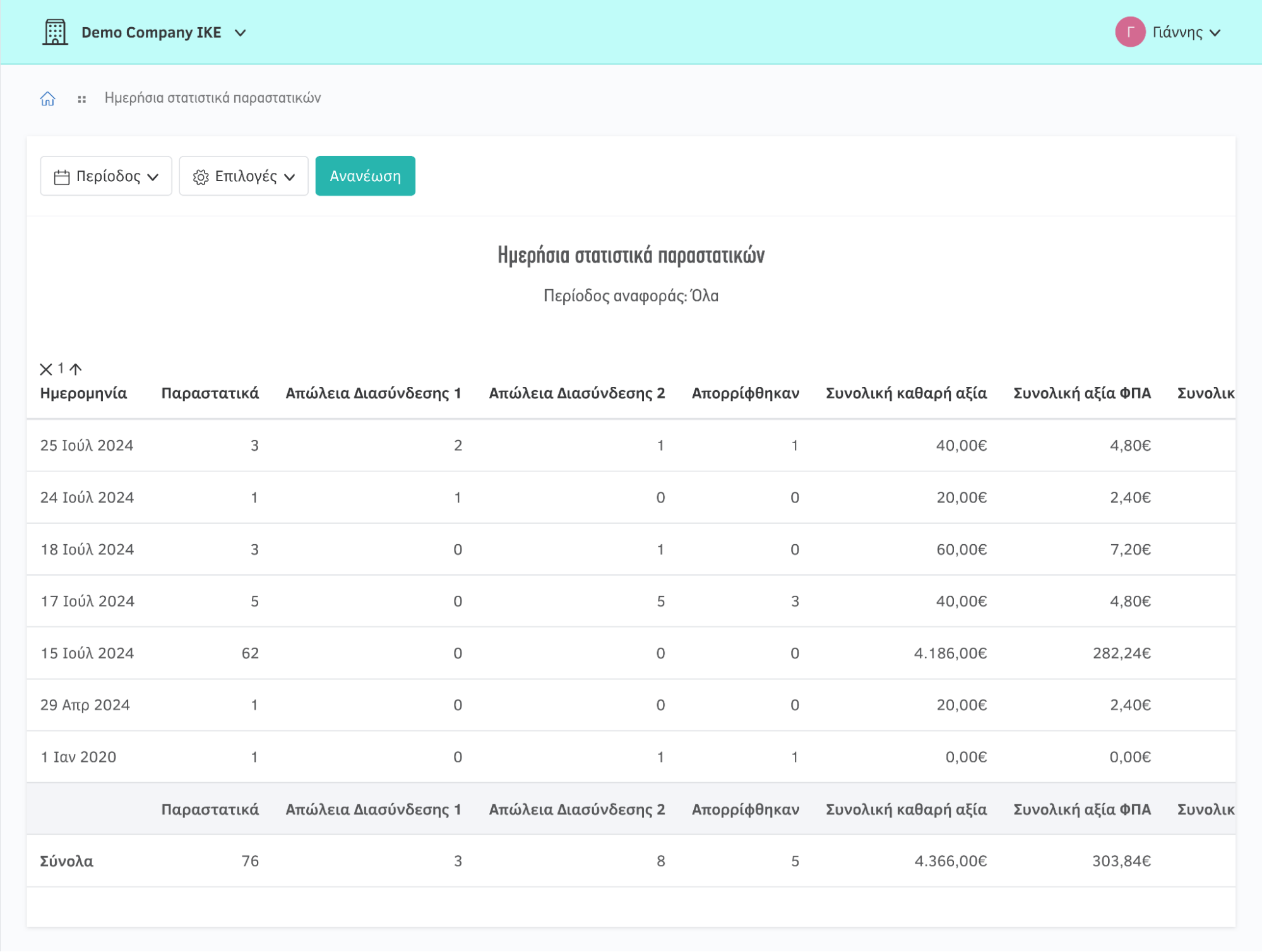Select the 15 Ιούλ 2024 row date
Screen dimensions: 1262x952
pyautogui.click(x=87, y=653)
